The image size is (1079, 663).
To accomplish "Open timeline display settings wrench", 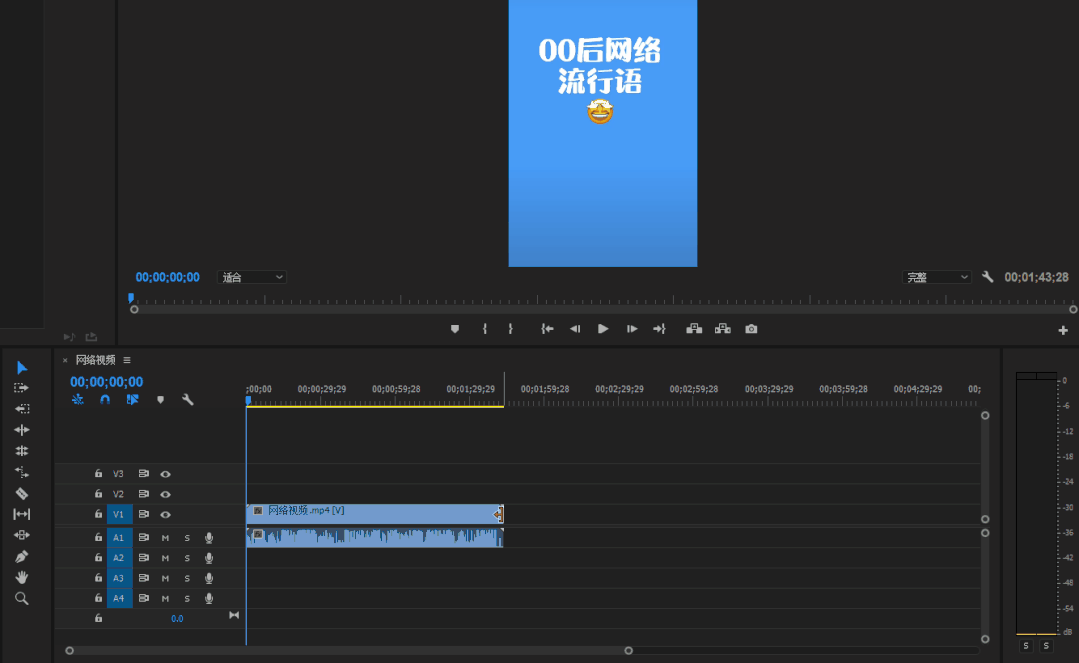I will tap(187, 399).
